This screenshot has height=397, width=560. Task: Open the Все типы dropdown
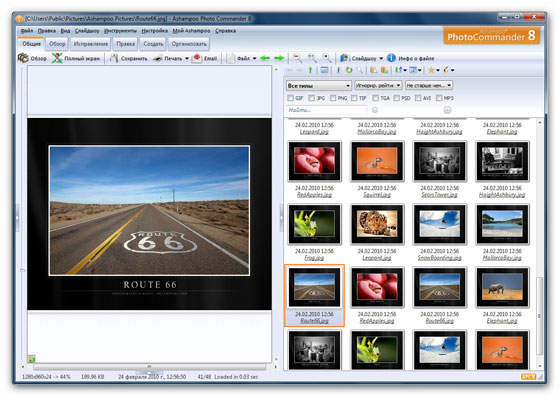[319, 86]
